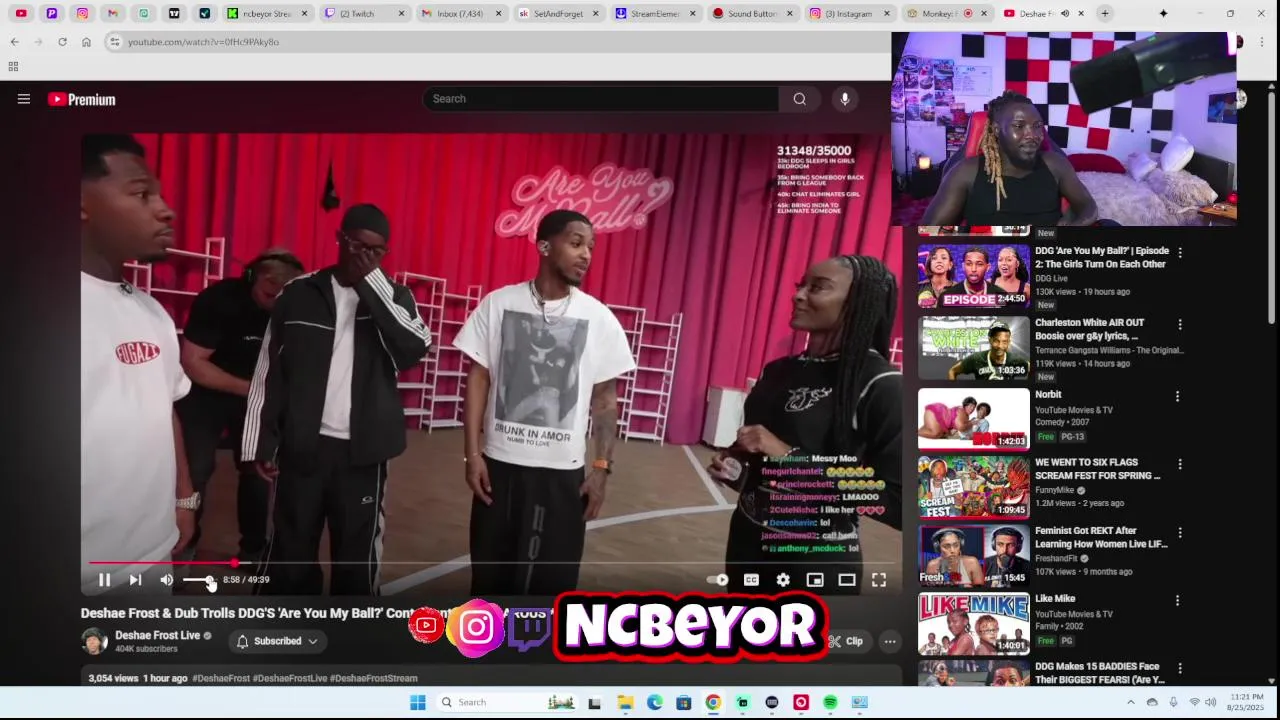Switch to the SetAndForget tab
1280x720 pixels.
[558, 14]
